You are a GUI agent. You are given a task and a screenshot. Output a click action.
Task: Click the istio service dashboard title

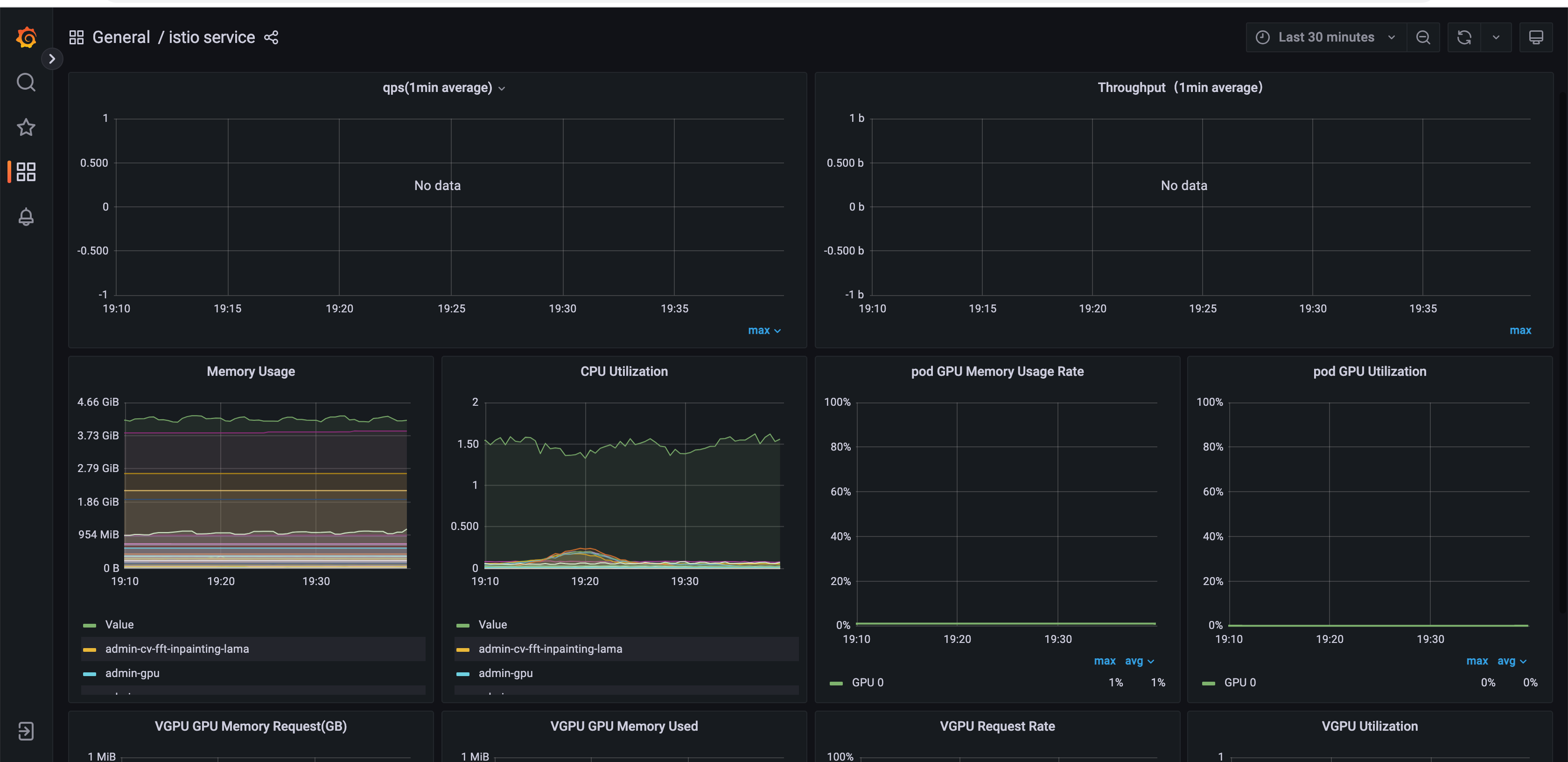[x=211, y=38]
